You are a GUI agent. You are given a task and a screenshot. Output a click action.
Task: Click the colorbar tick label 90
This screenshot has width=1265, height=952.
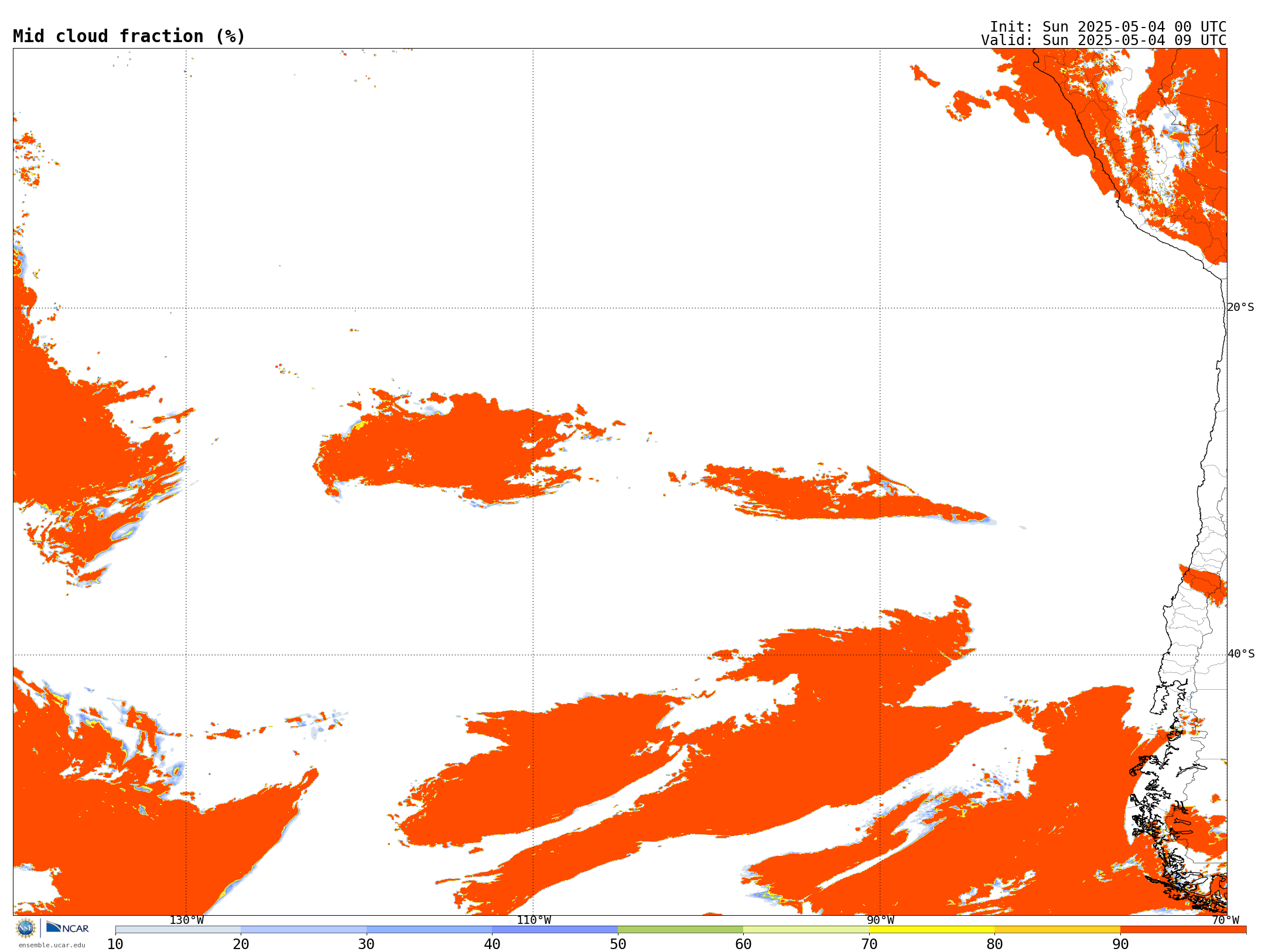pos(1120,944)
